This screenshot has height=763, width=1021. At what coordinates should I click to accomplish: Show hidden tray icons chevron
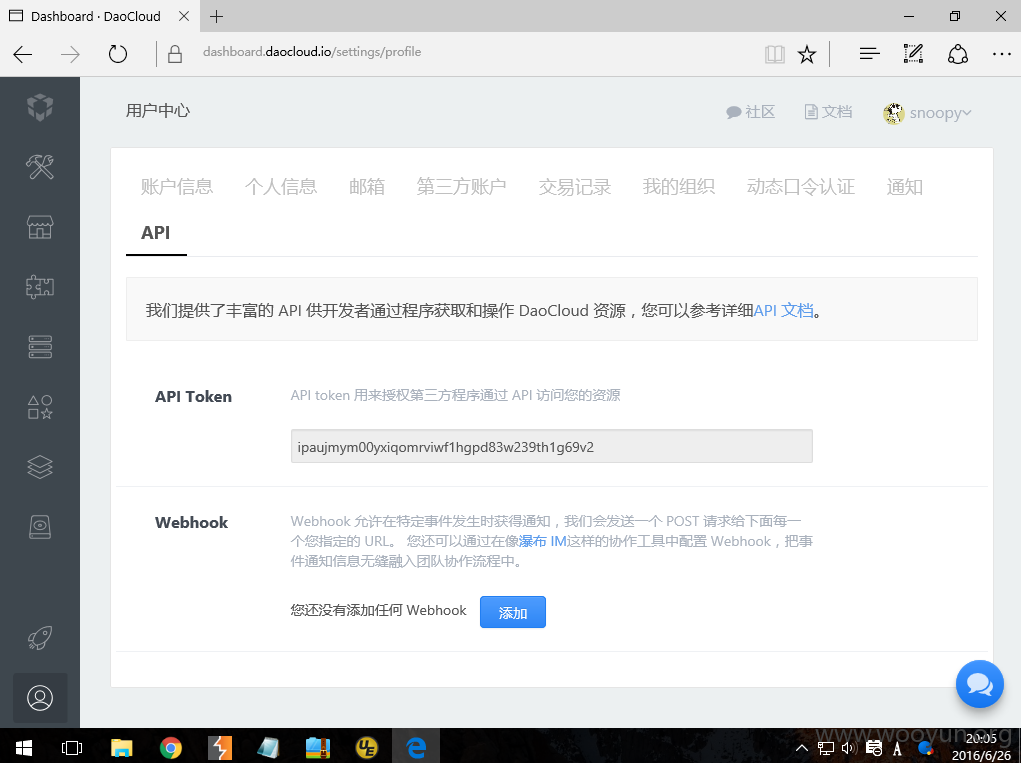[802, 749]
